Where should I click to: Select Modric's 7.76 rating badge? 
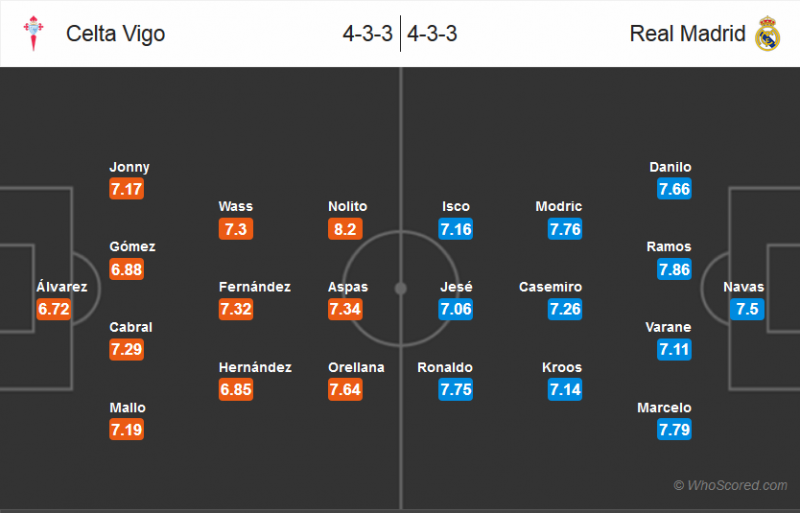pyautogui.click(x=565, y=229)
